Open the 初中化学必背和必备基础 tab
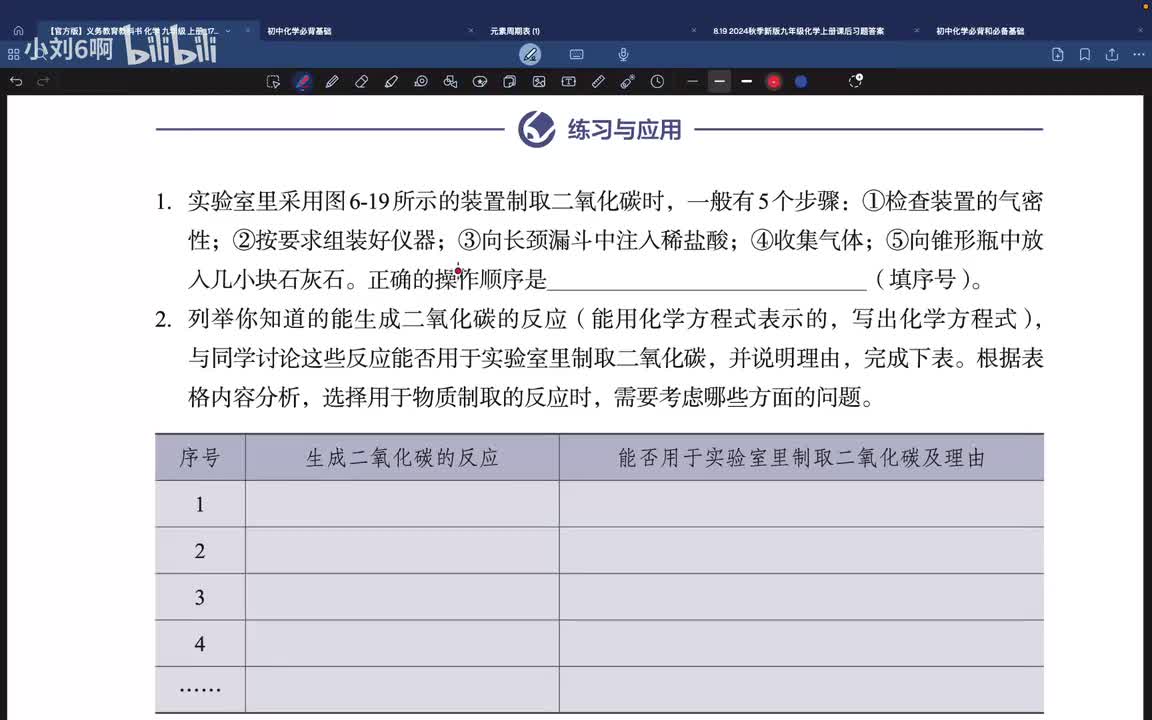Viewport: 1152px width, 720px height. pos(980,31)
